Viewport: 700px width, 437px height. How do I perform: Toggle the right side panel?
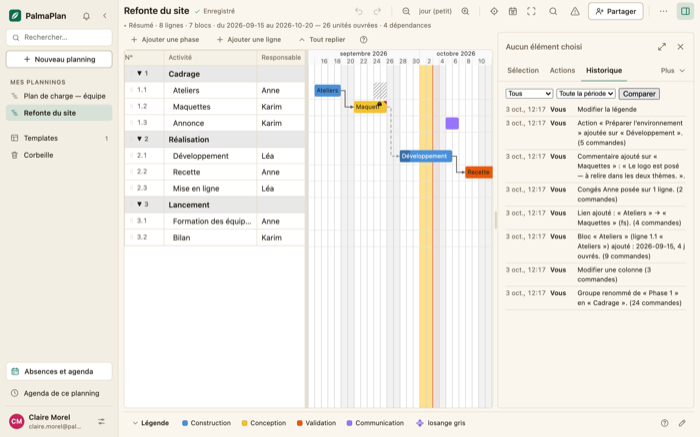685,11
